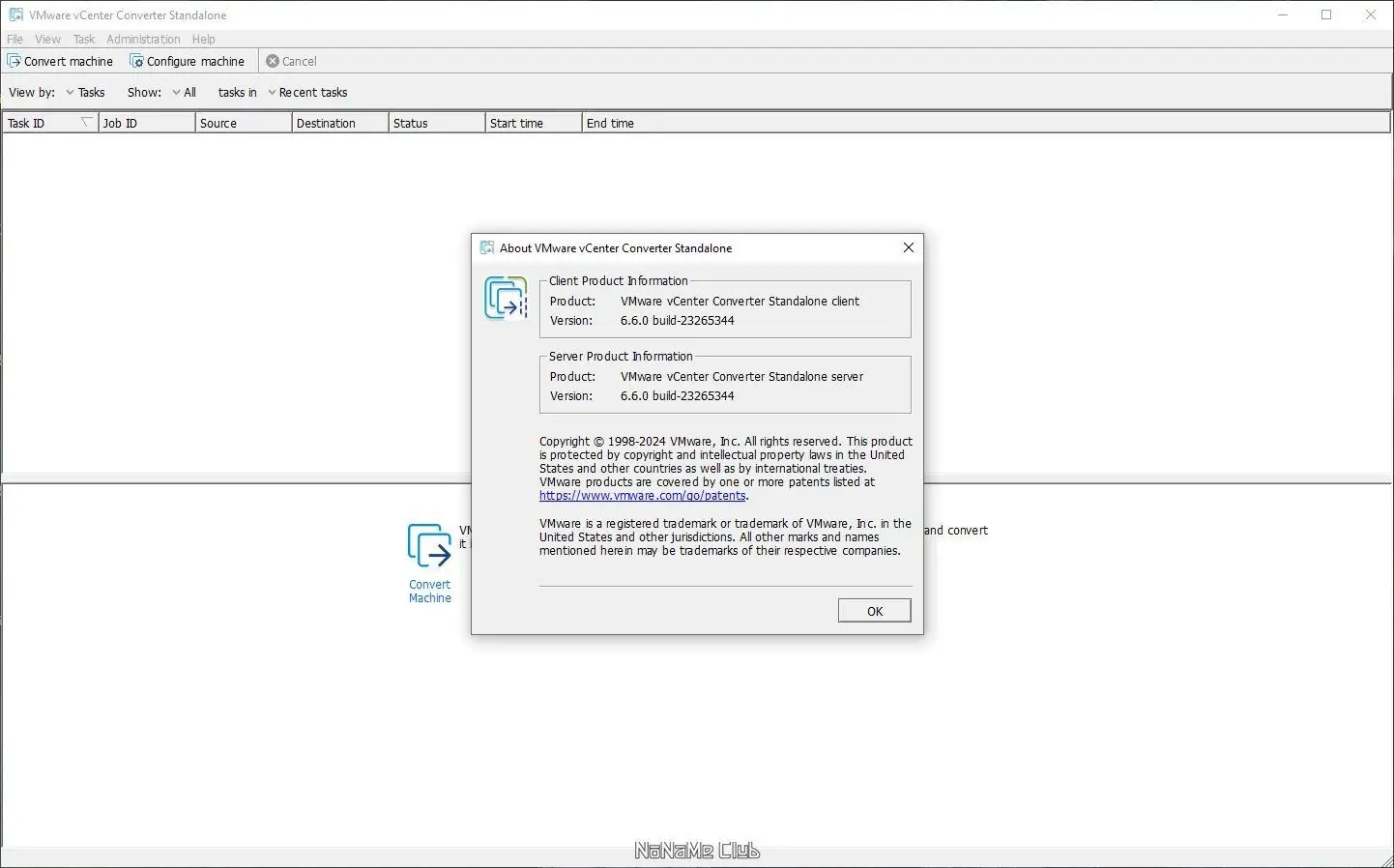Click the main window title bar app icon
Viewport: 1394px width, 868px height.
click(15, 14)
